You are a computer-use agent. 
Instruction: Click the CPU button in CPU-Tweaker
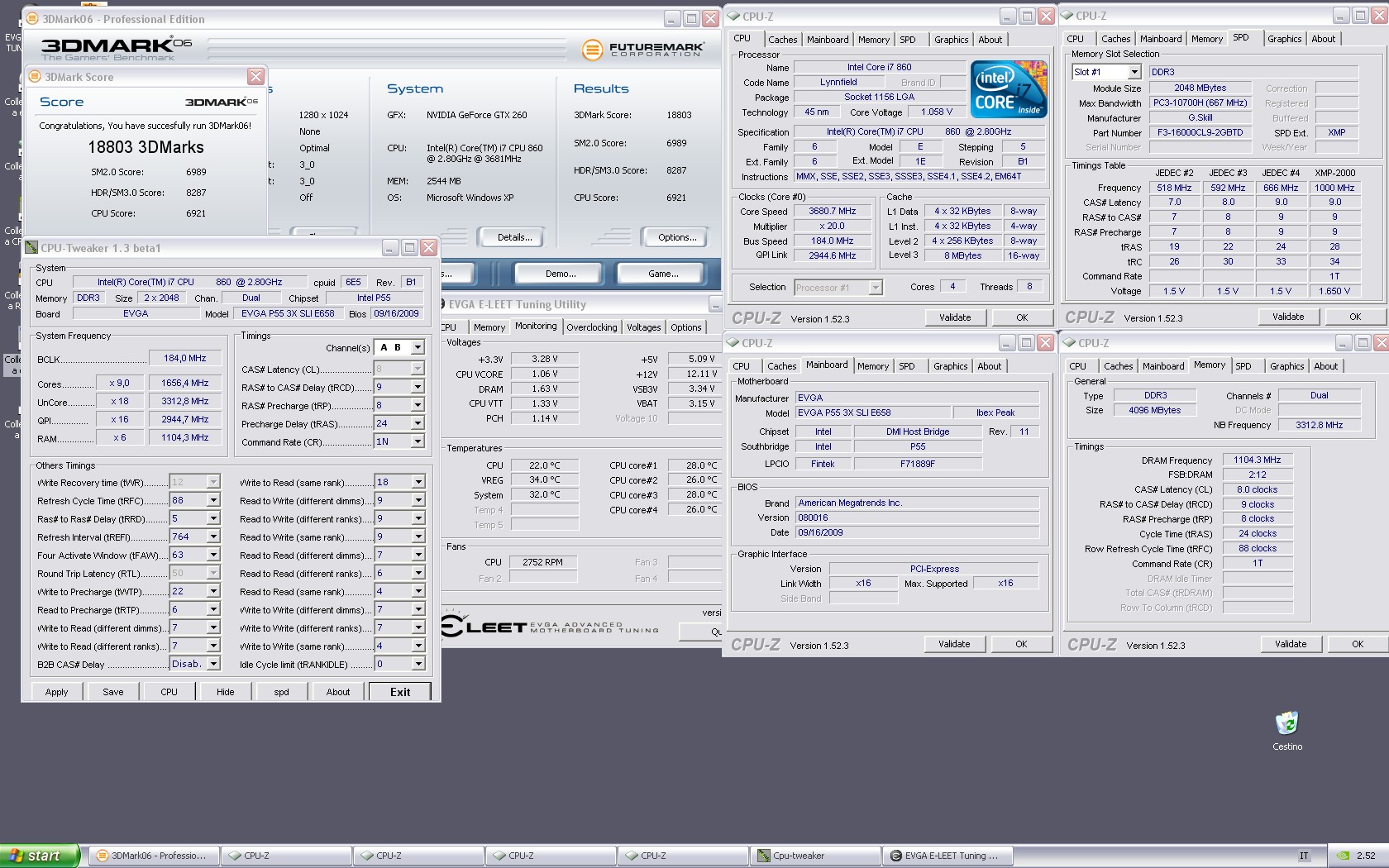pyautogui.click(x=169, y=692)
